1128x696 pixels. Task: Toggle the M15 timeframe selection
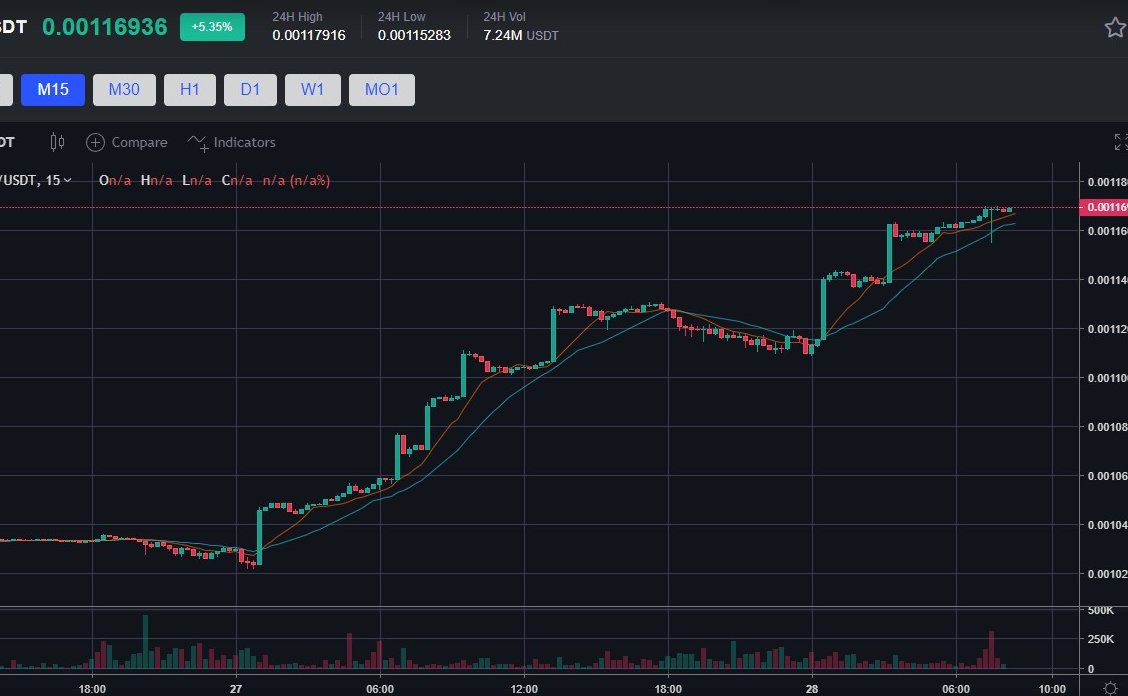click(x=52, y=89)
